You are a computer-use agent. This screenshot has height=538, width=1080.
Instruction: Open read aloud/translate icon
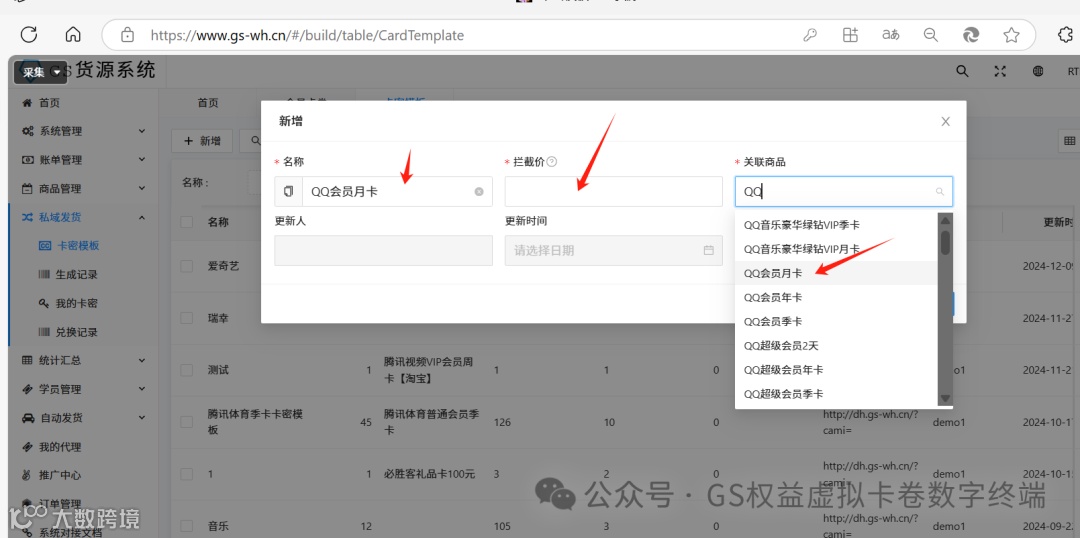891,35
